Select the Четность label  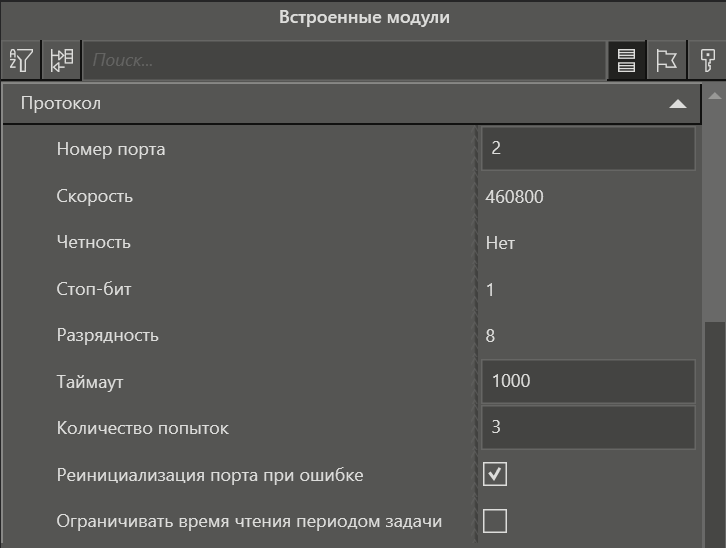pos(94,243)
